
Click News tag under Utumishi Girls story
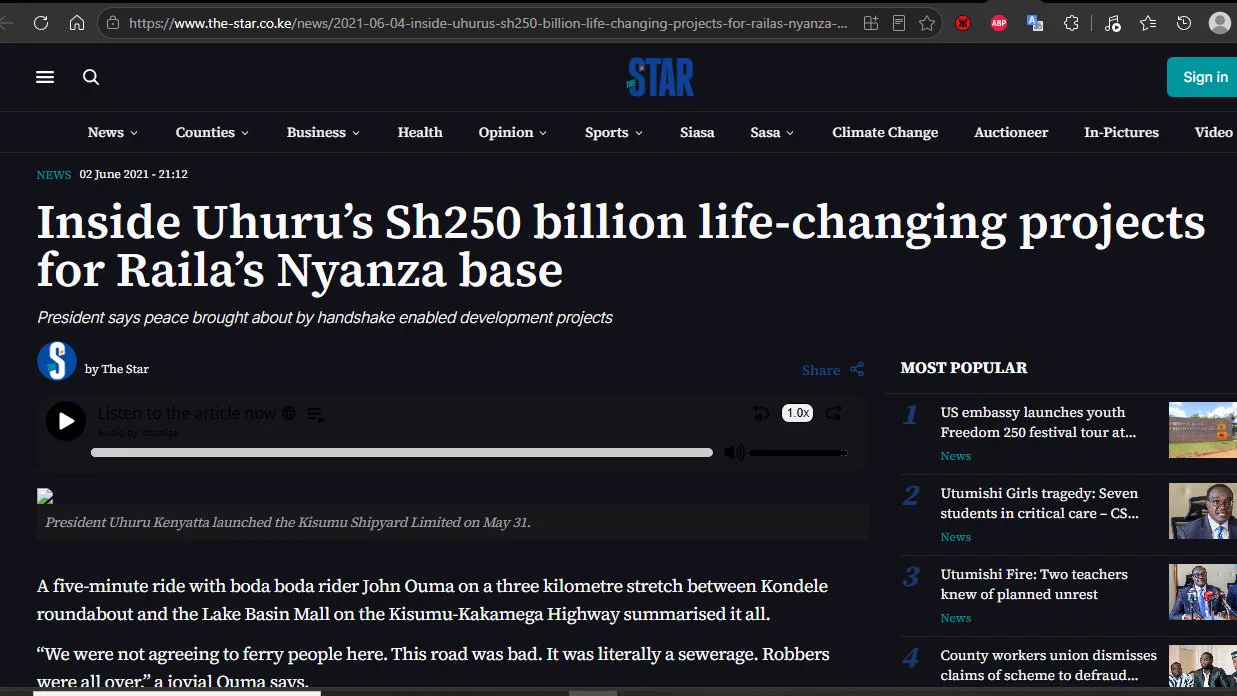[956, 537]
